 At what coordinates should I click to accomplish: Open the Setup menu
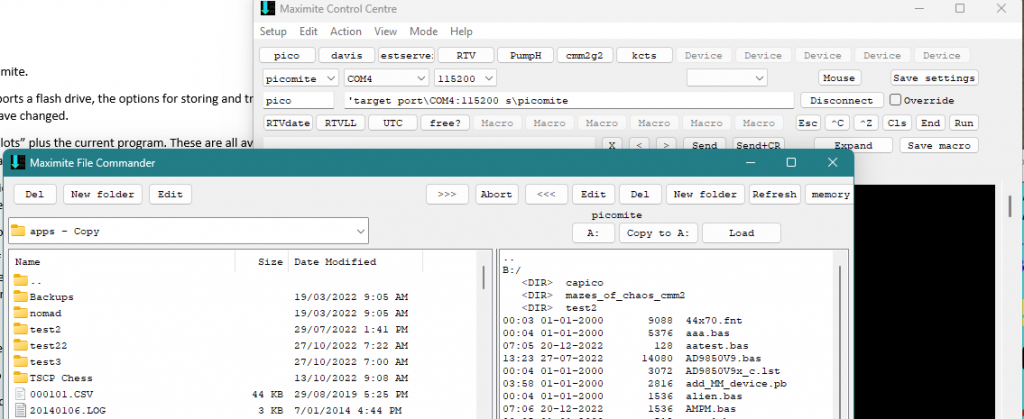(x=273, y=32)
